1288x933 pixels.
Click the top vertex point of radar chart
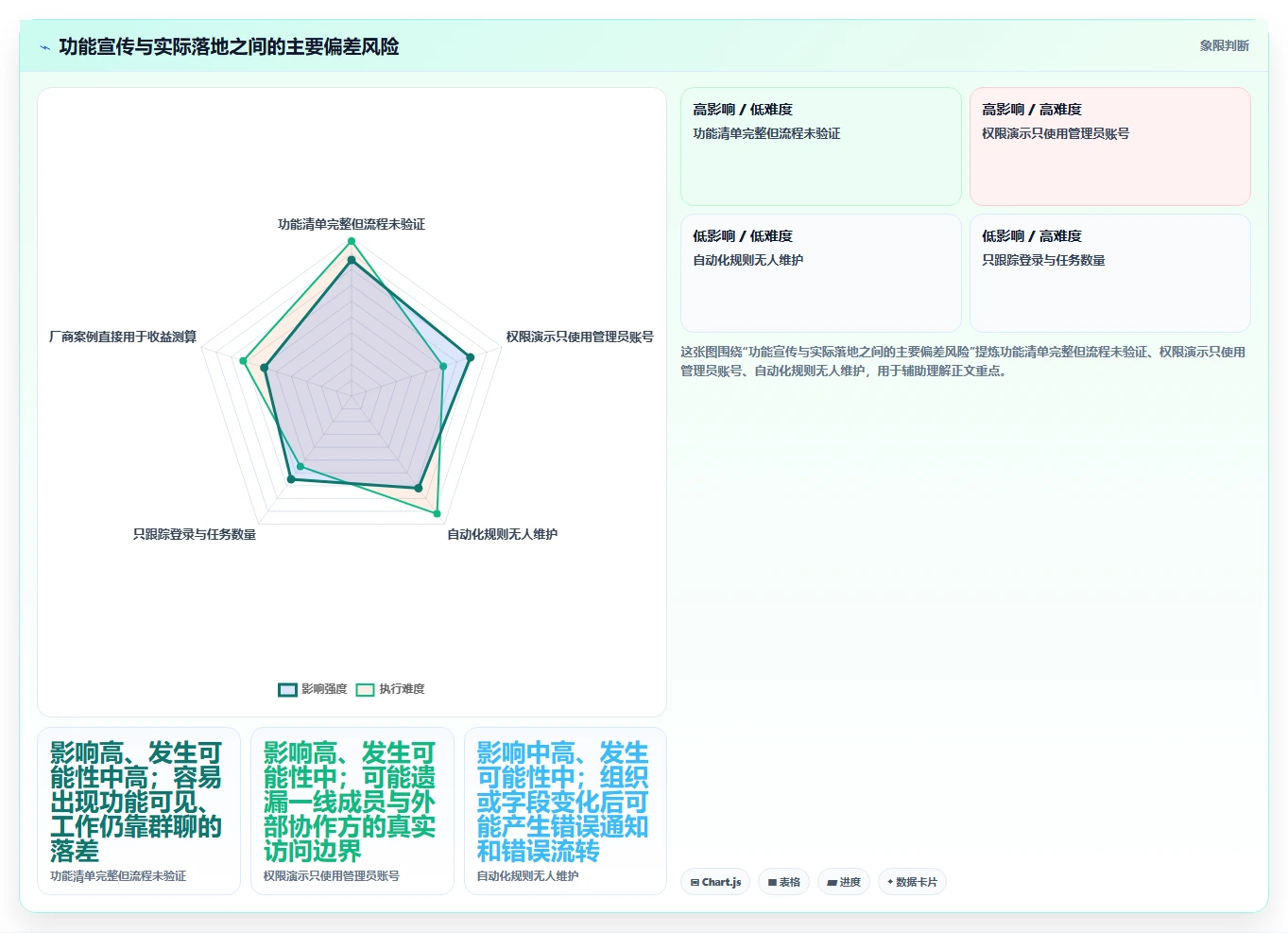[x=352, y=242]
